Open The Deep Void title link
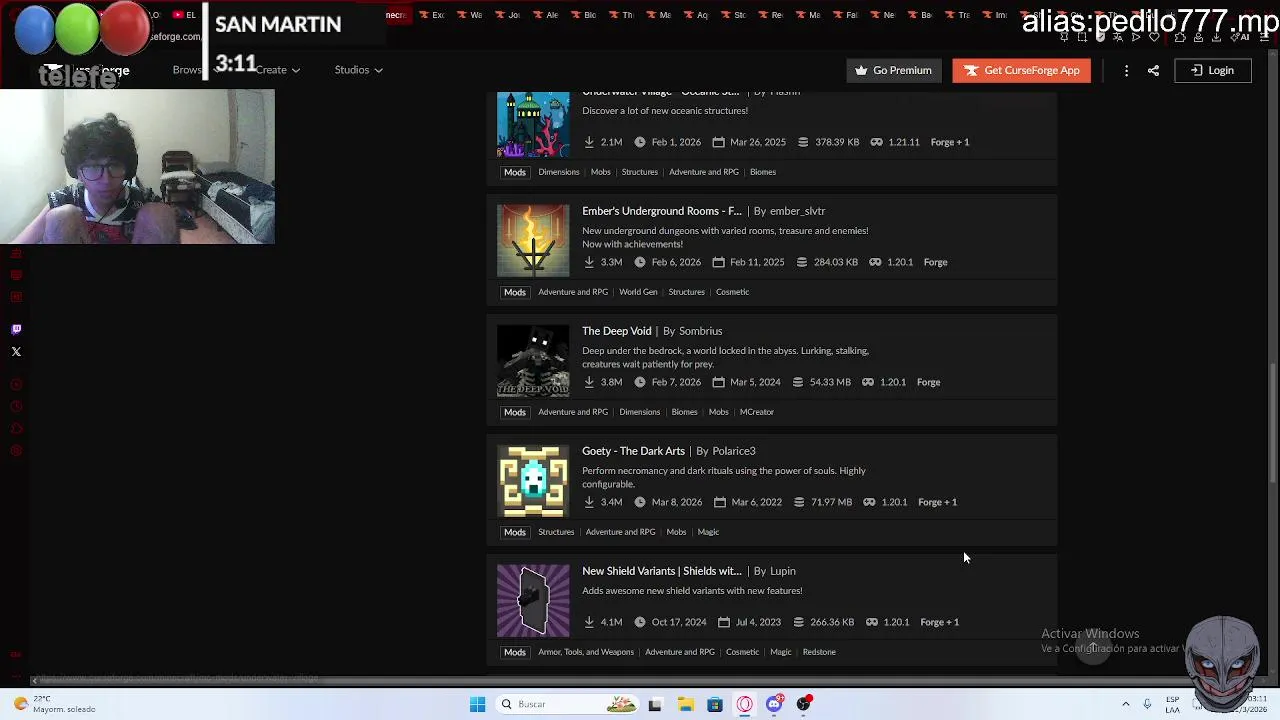This screenshot has width=1280, height=720. (616, 331)
